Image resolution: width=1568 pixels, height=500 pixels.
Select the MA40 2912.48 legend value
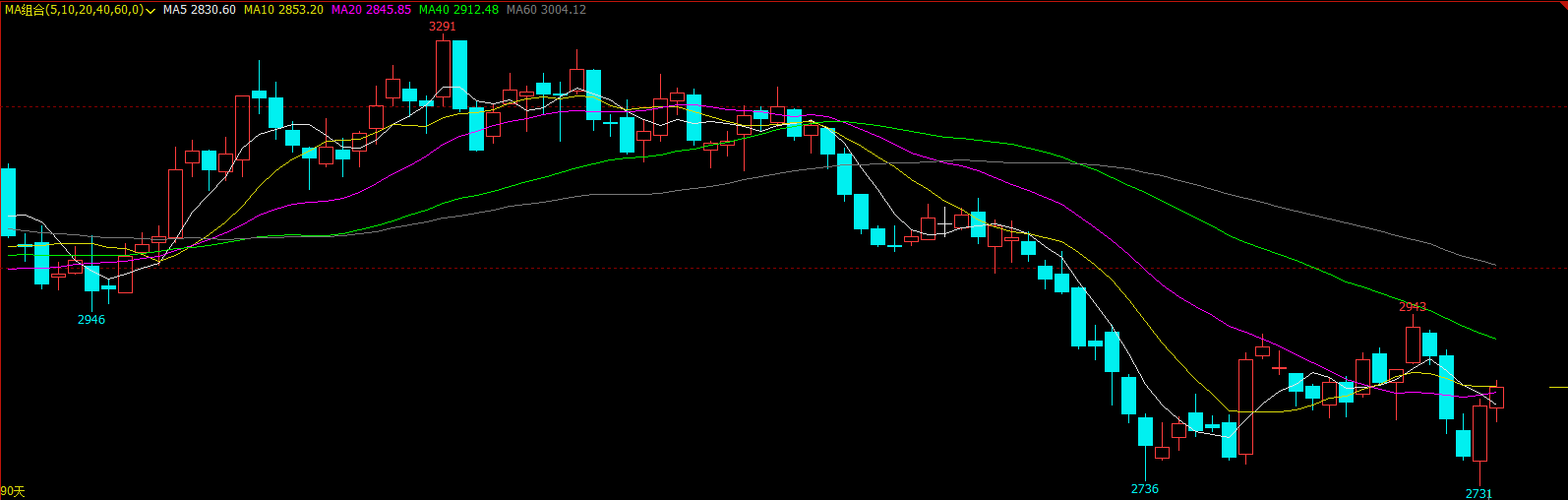458,9
